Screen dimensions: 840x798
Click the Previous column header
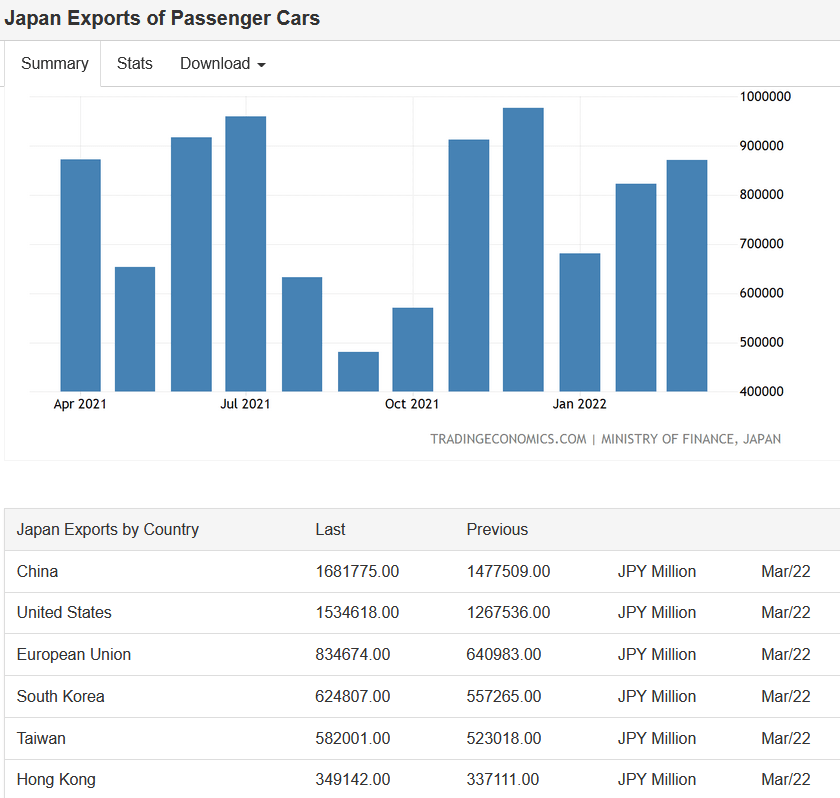pos(497,529)
